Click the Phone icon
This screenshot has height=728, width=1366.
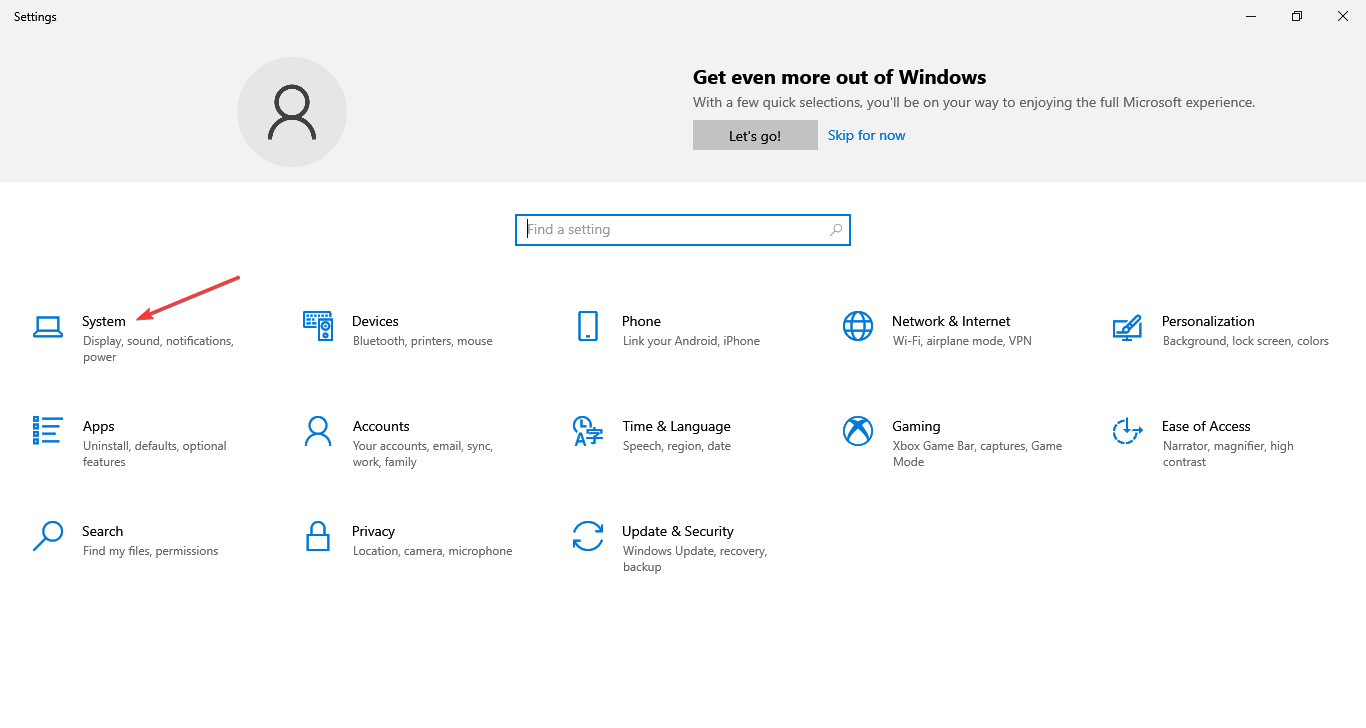click(x=587, y=326)
